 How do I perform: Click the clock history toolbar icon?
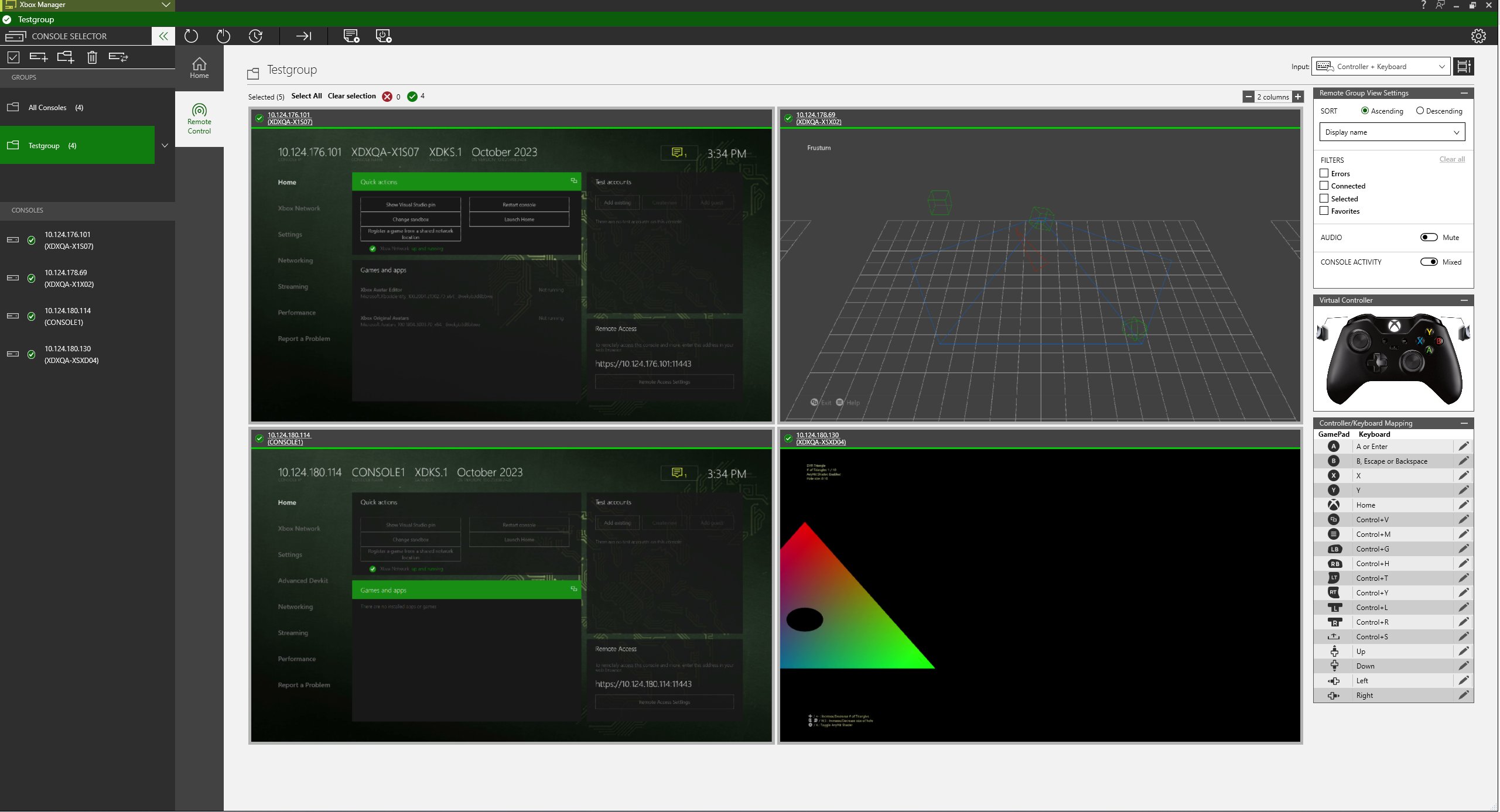[x=255, y=36]
